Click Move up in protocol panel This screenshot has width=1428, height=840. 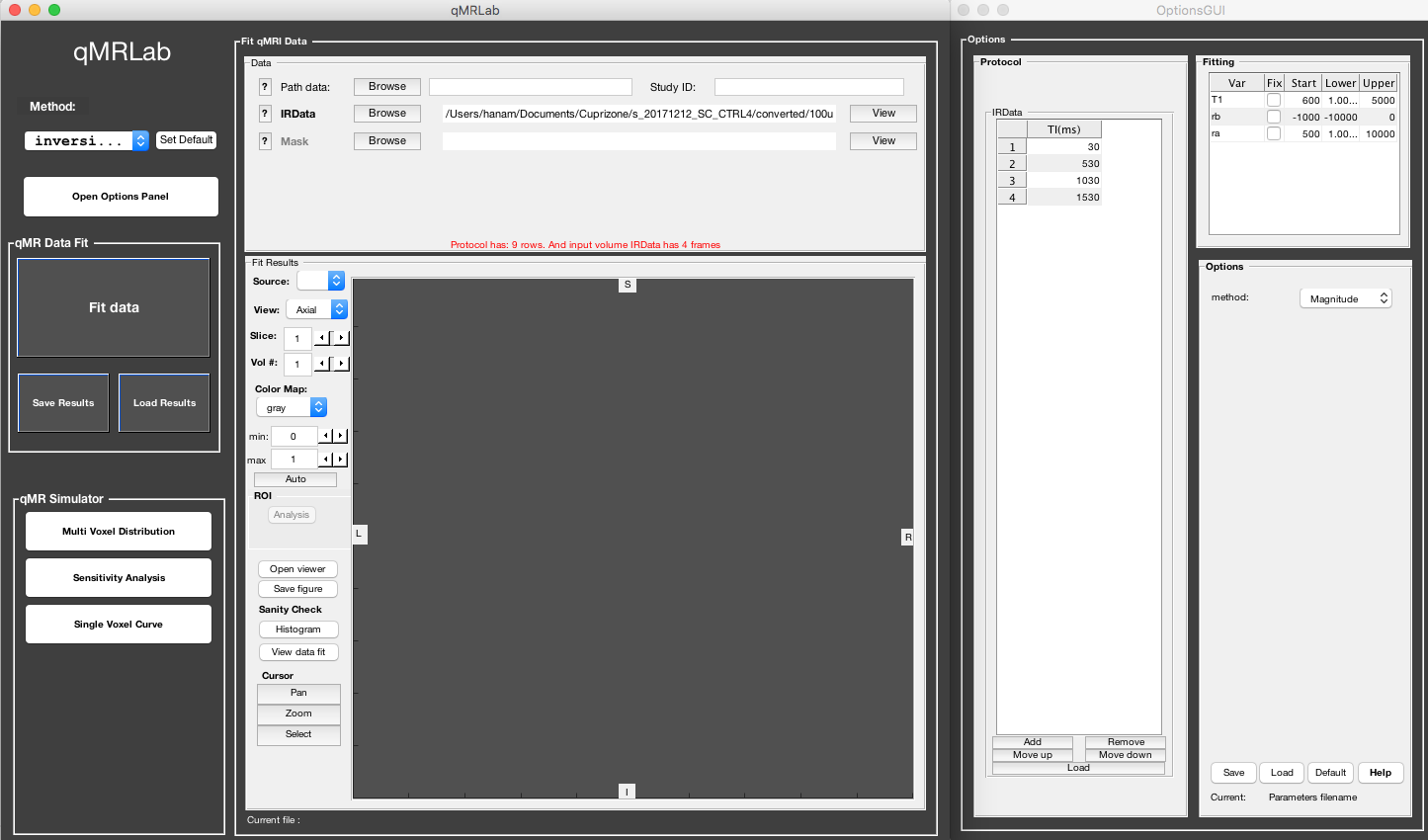1032,755
